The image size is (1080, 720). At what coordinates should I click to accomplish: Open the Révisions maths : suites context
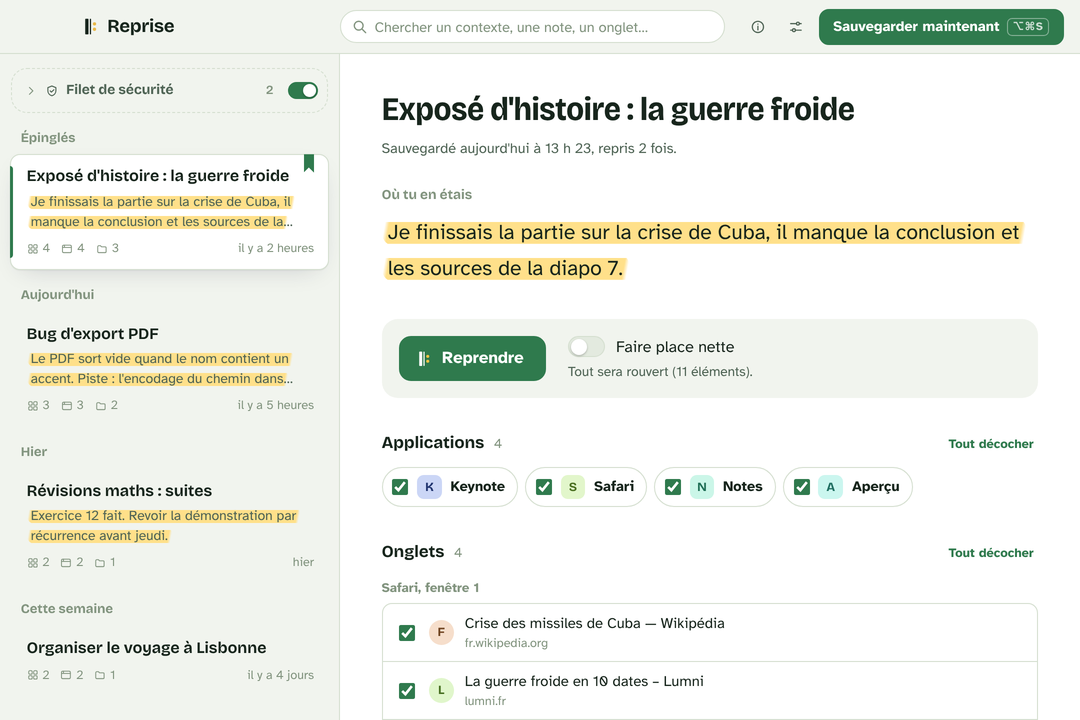coord(169,526)
